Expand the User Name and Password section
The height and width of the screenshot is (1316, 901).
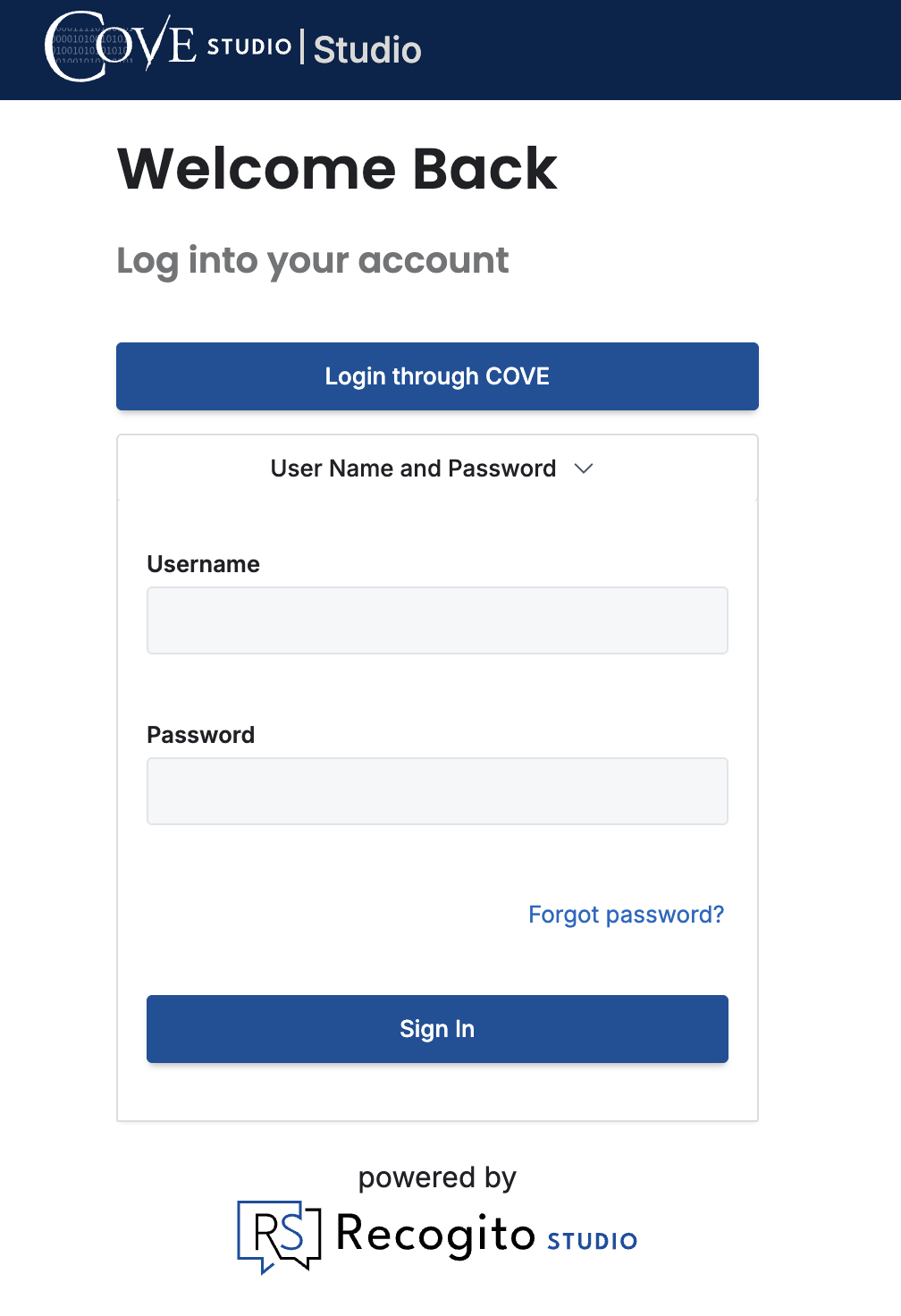click(x=414, y=468)
